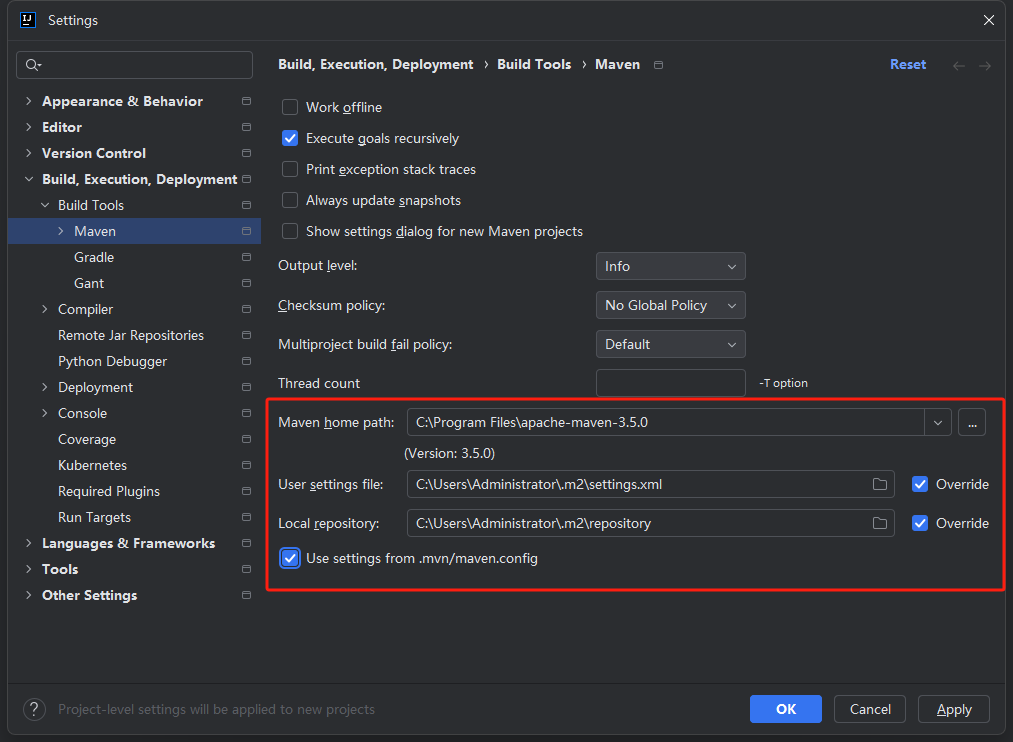Click project-level icon in Gant row
Viewport: 1013px width, 742px height.
coord(246,283)
